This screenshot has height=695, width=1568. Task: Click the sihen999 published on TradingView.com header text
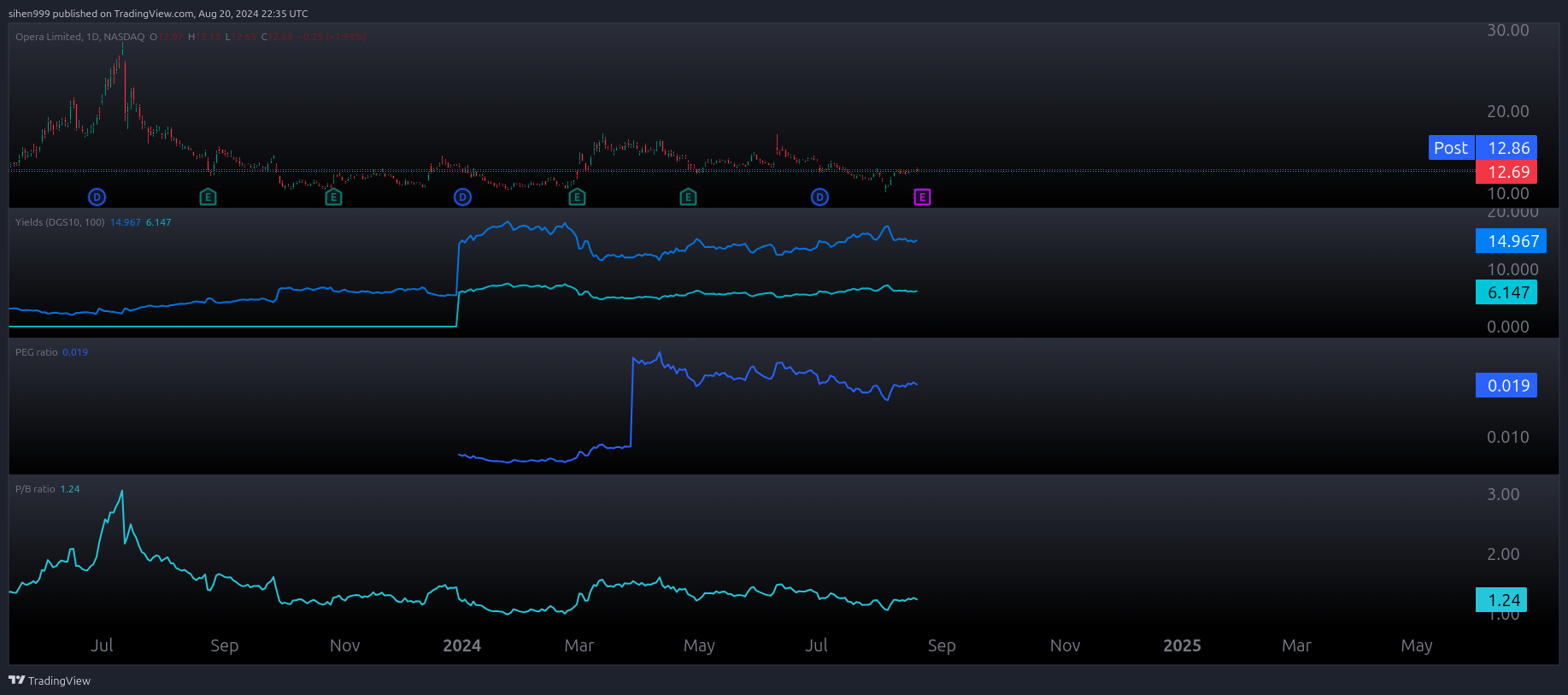pyautogui.click(x=158, y=14)
